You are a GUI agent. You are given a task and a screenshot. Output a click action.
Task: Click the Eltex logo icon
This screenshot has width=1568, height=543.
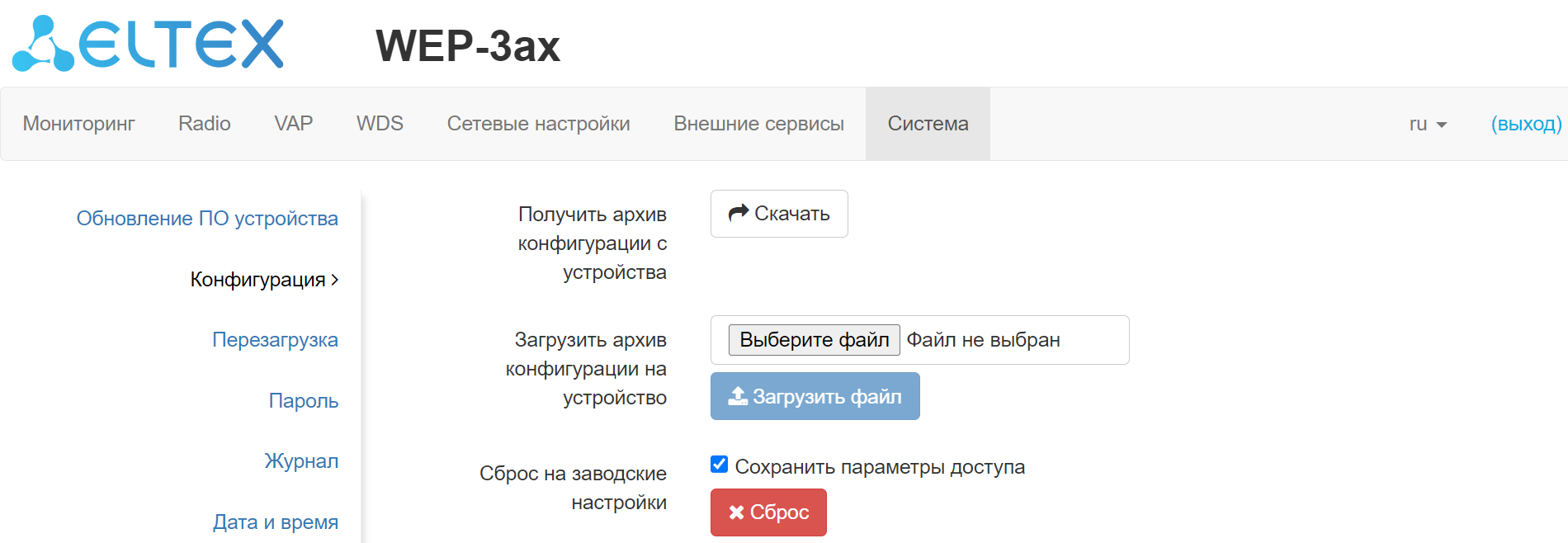(x=43, y=45)
